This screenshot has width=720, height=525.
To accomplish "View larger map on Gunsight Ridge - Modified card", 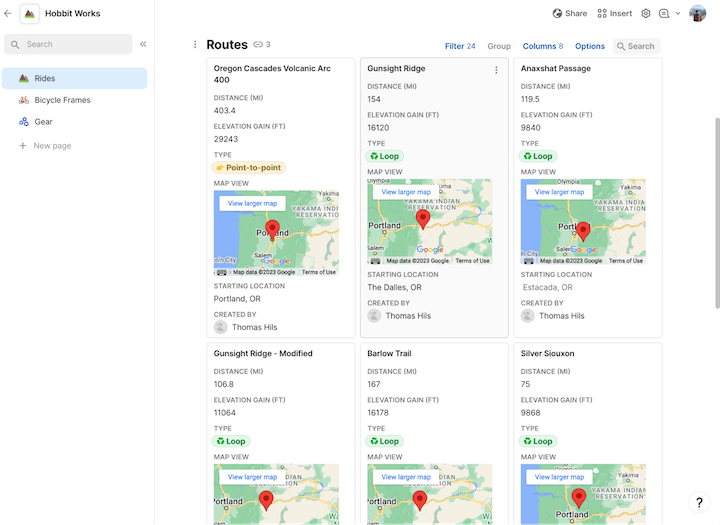I will coord(252,477).
